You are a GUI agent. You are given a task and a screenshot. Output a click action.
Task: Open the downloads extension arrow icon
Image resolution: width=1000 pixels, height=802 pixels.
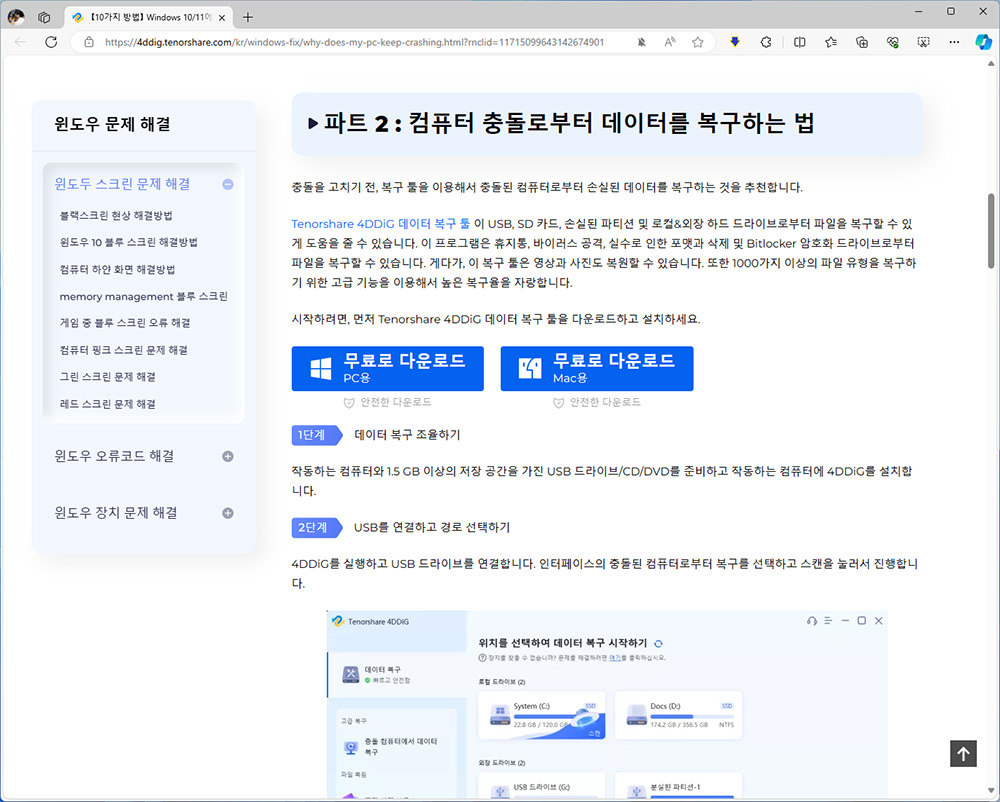(735, 42)
